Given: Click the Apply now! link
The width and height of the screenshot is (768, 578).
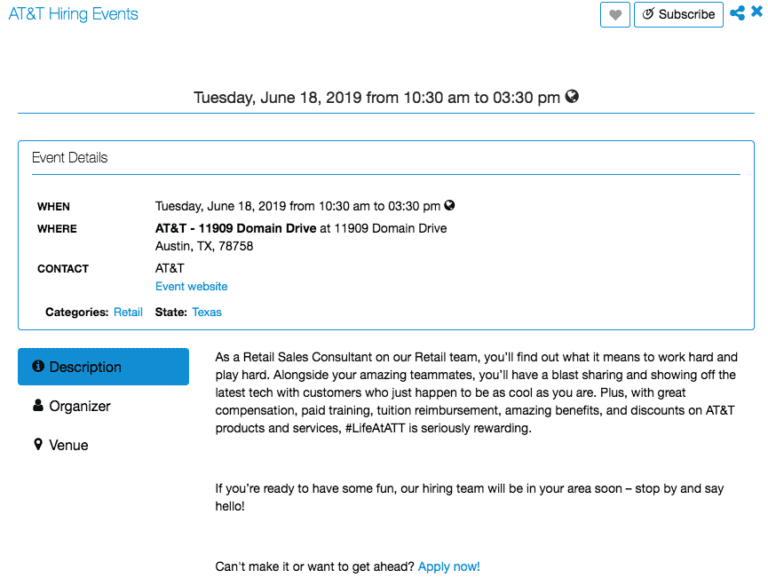Looking at the screenshot, I should (x=449, y=567).
